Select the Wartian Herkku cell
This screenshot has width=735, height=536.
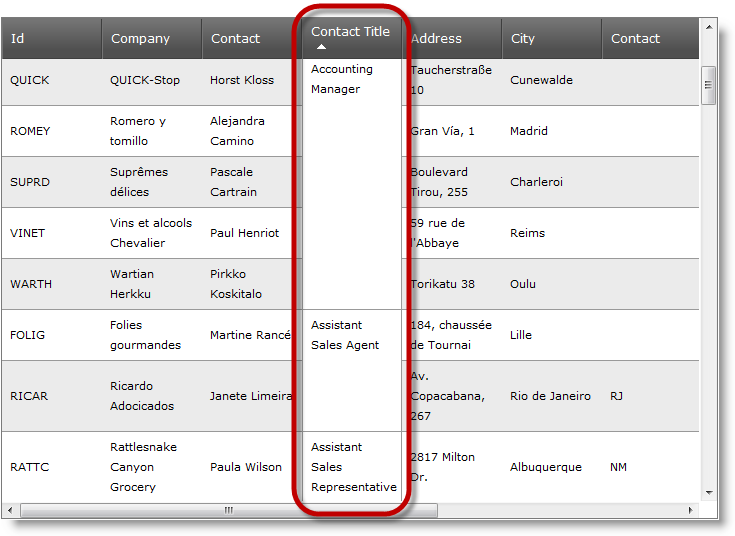152,284
